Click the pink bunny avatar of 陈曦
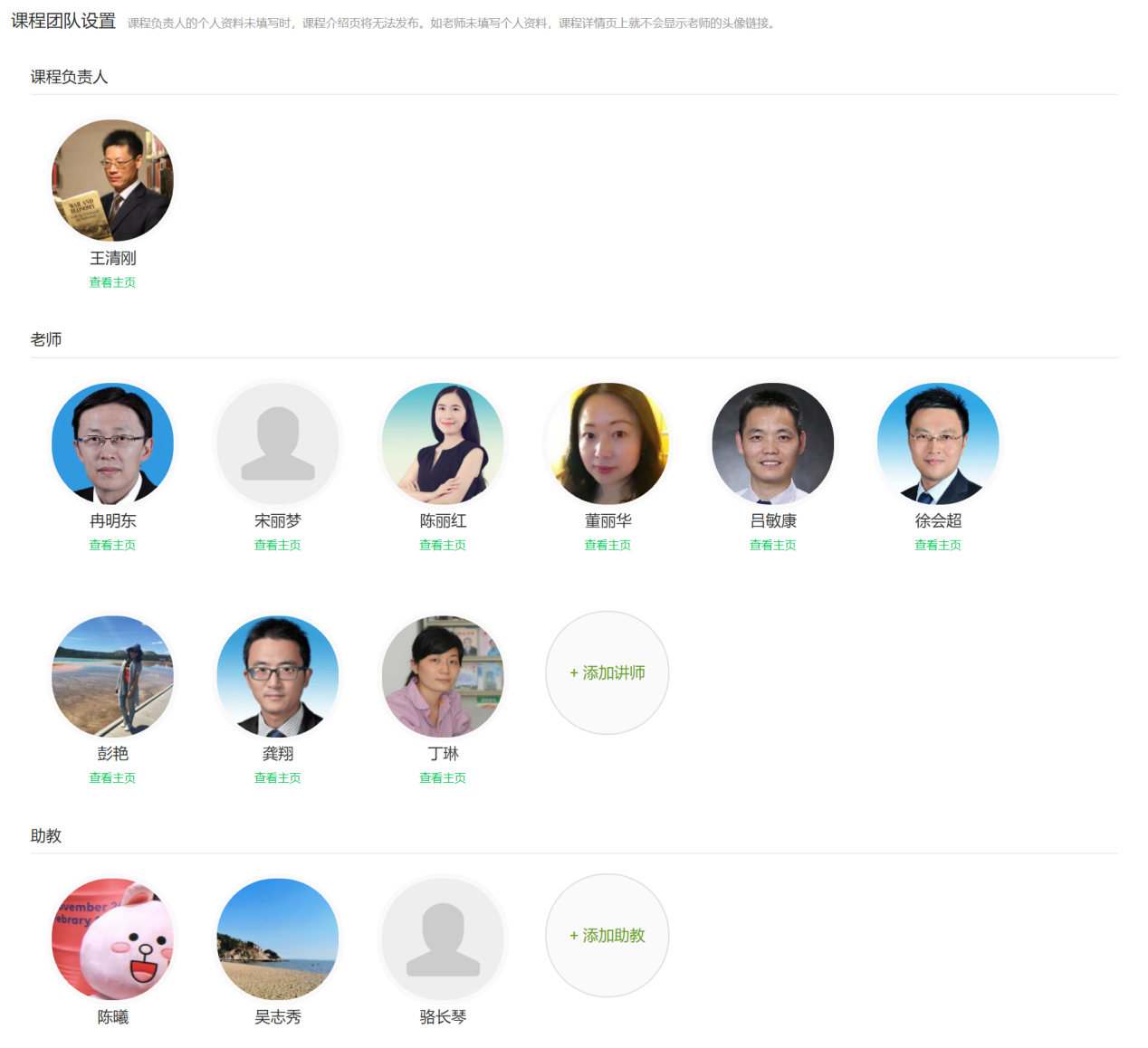1148x1048 pixels. 112,938
